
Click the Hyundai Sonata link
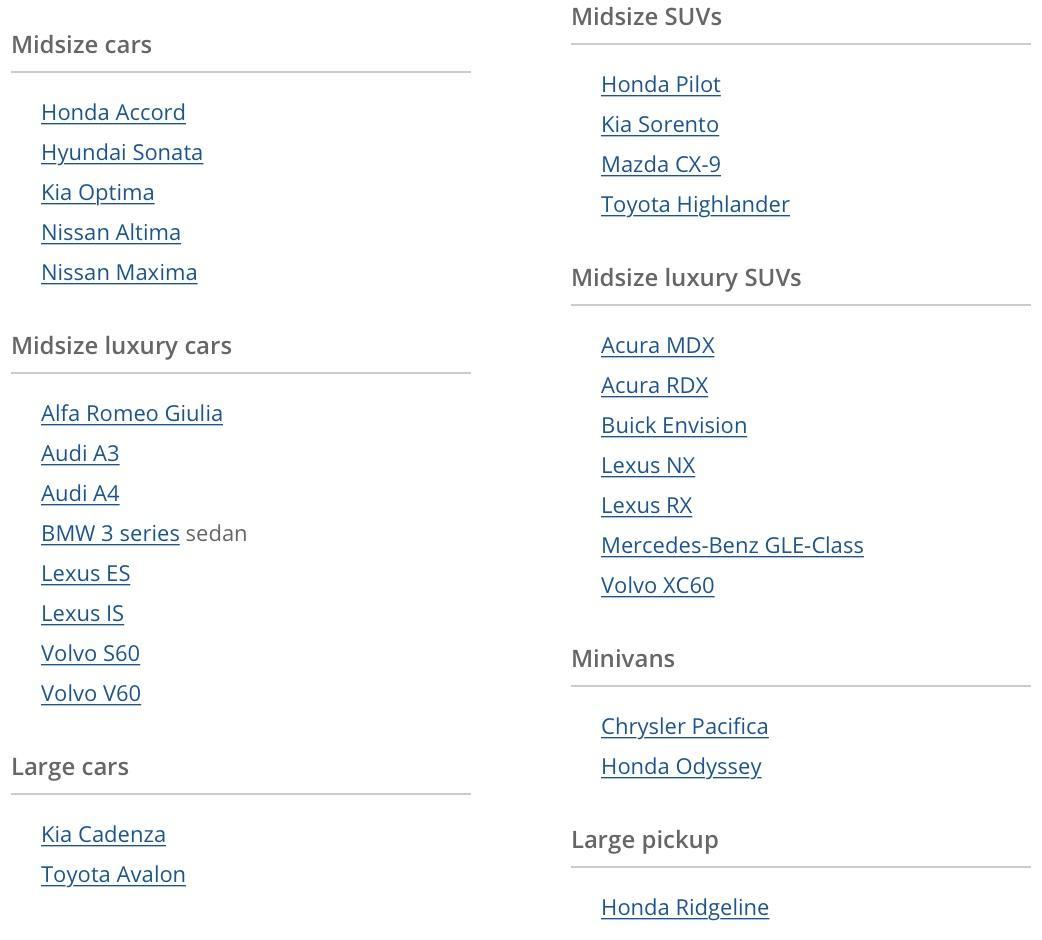pos(122,152)
